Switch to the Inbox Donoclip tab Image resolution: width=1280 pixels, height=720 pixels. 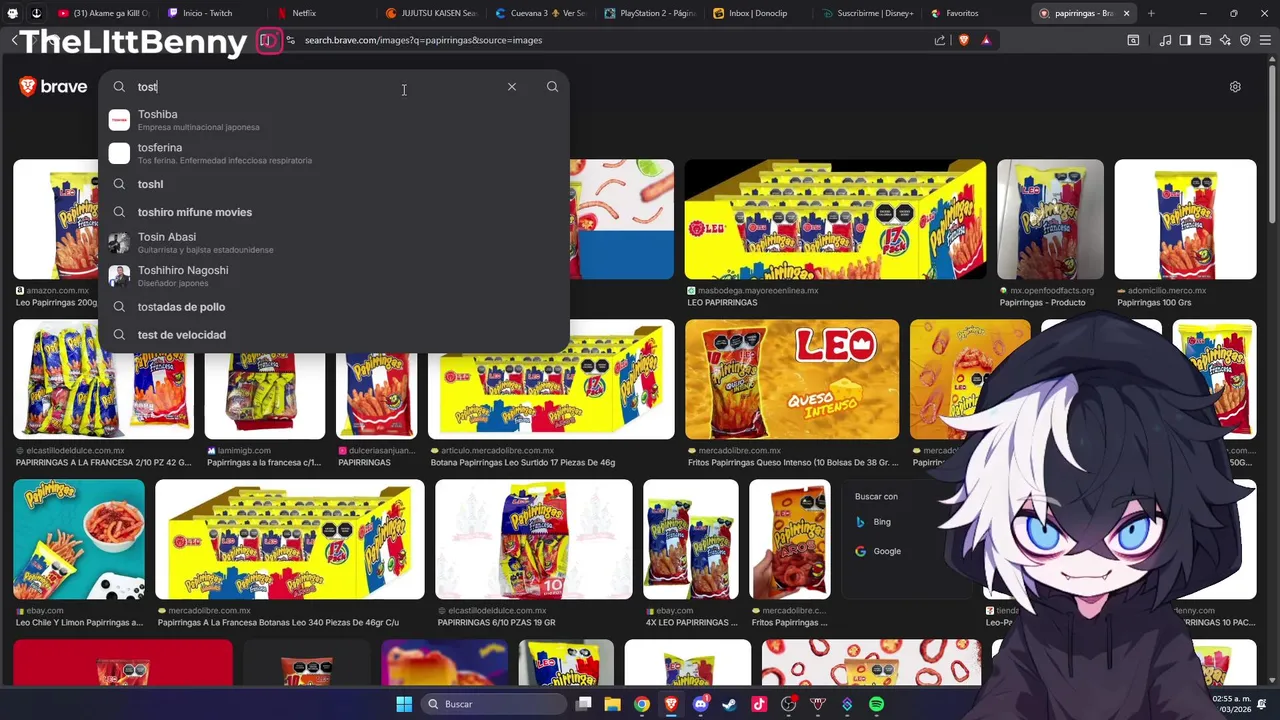tap(760, 13)
